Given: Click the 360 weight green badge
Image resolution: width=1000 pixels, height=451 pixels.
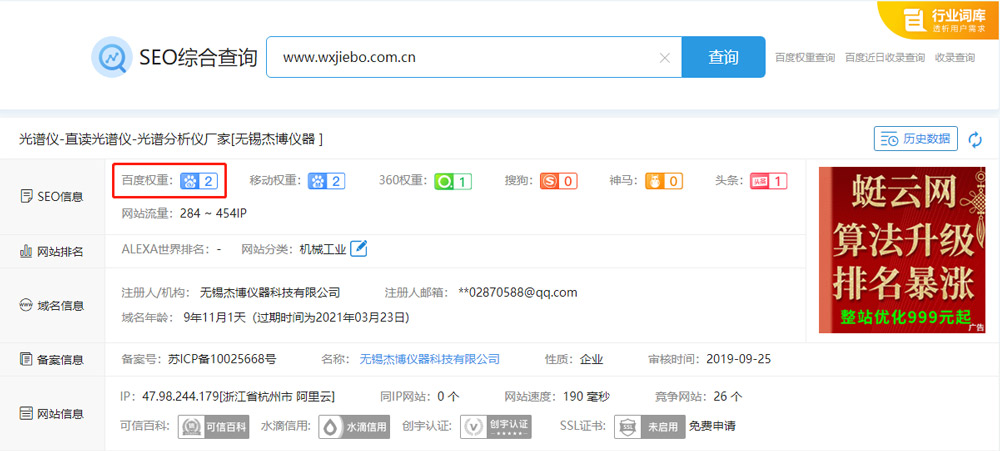Looking at the screenshot, I should coord(453,181).
